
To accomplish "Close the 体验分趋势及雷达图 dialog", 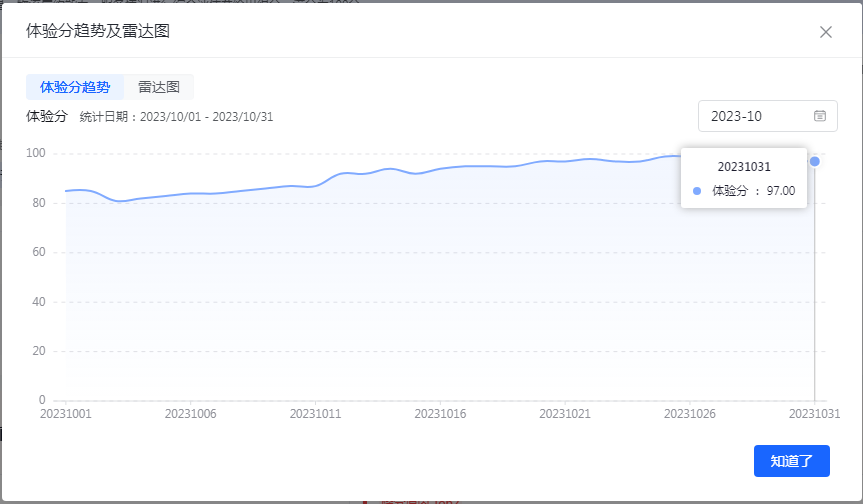I will pos(826,32).
